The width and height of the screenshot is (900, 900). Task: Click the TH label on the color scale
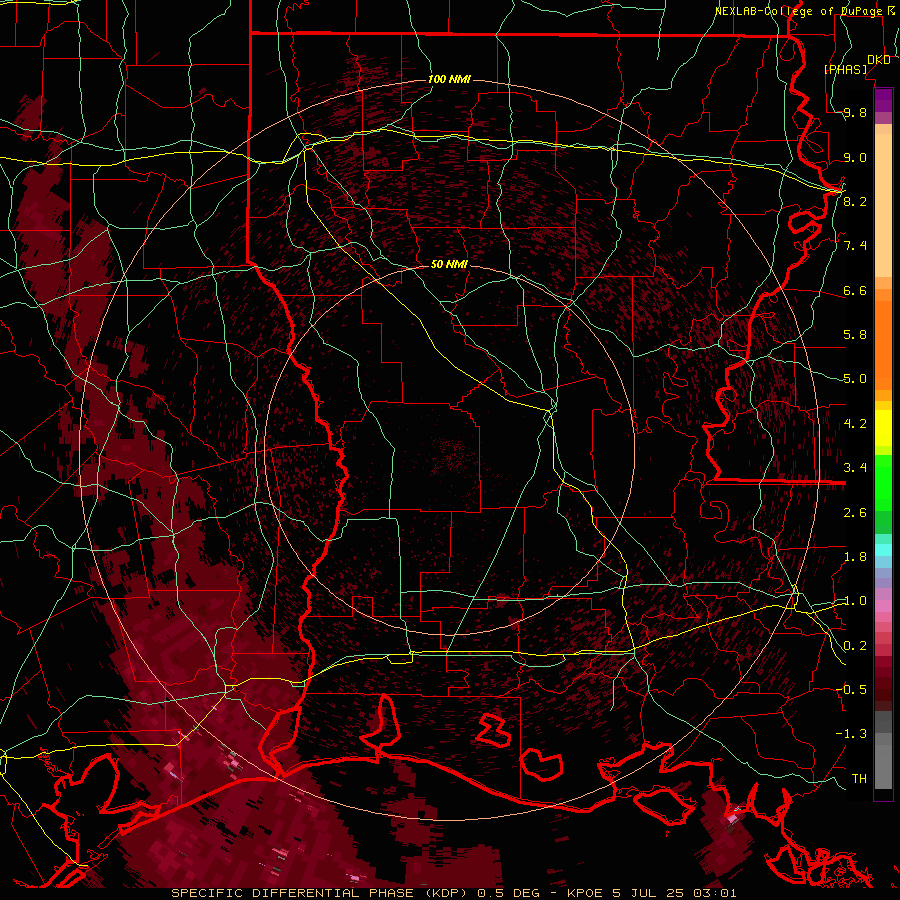click(x=859, y=778)
